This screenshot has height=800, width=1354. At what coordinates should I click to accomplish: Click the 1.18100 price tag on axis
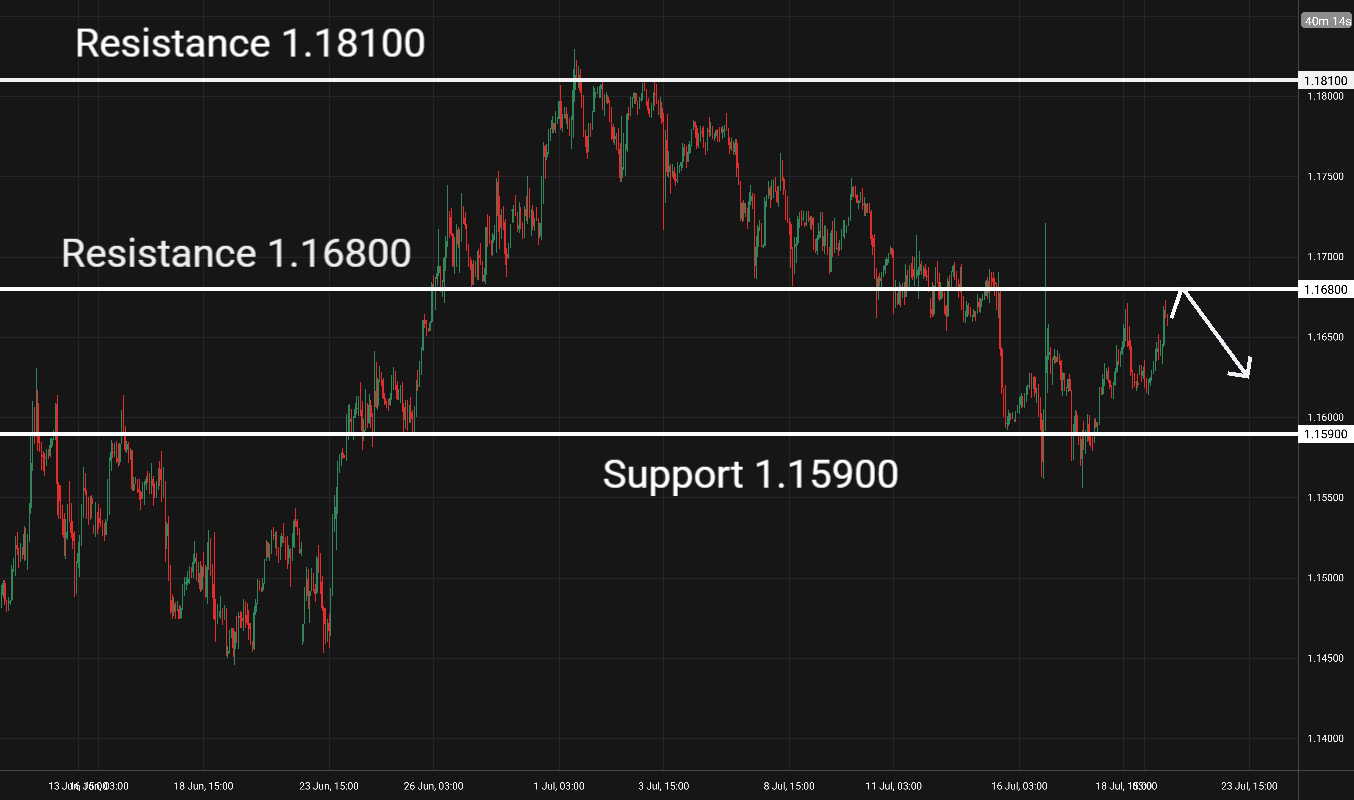1325,80
